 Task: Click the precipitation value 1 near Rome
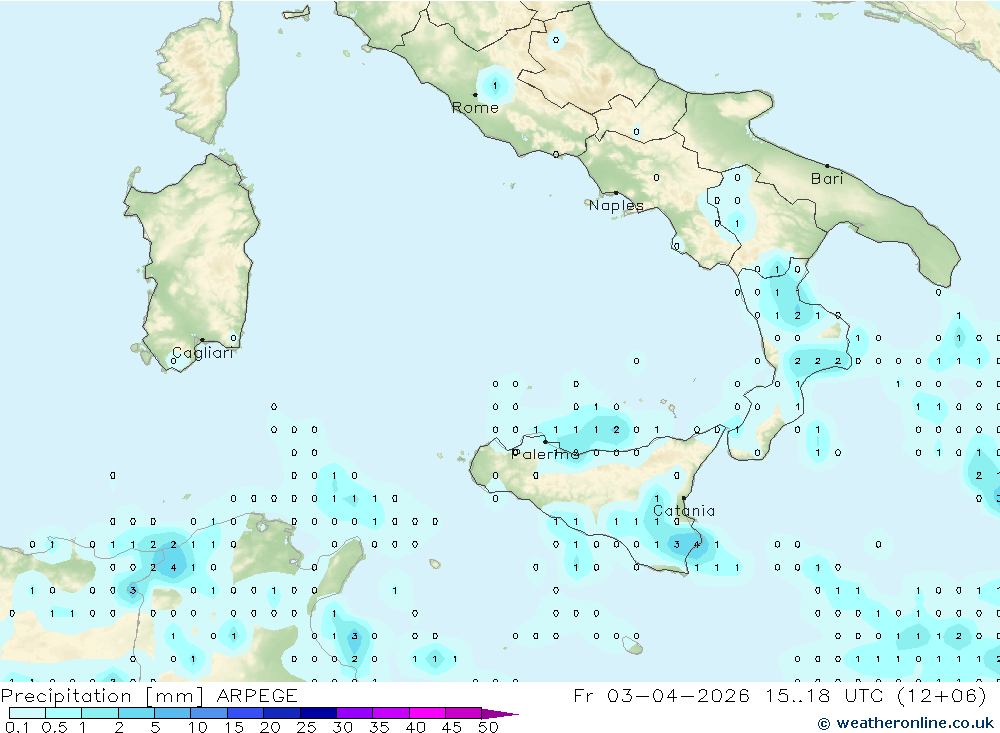[495, 85]
